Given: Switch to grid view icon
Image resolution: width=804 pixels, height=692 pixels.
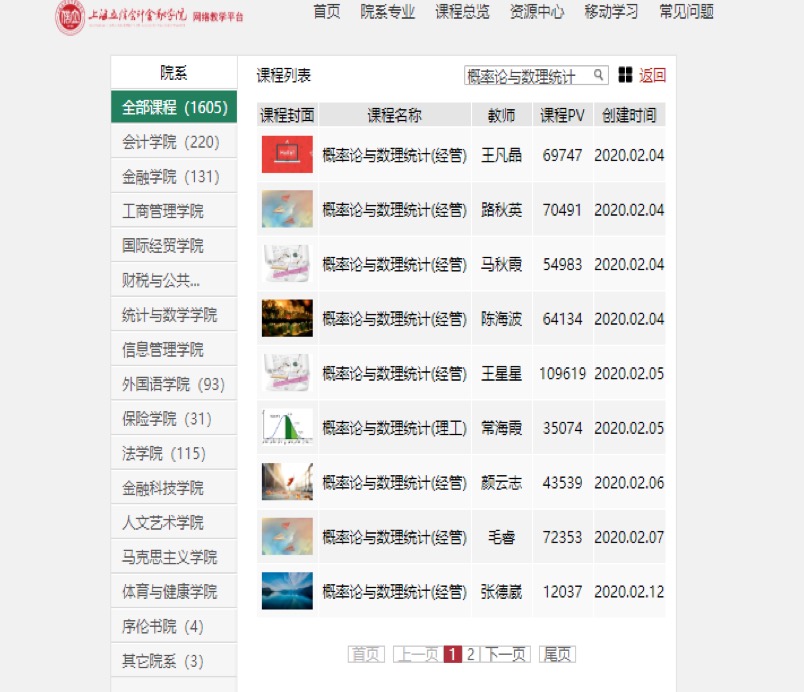Looking at the screenshot, I should coord(625,75).
